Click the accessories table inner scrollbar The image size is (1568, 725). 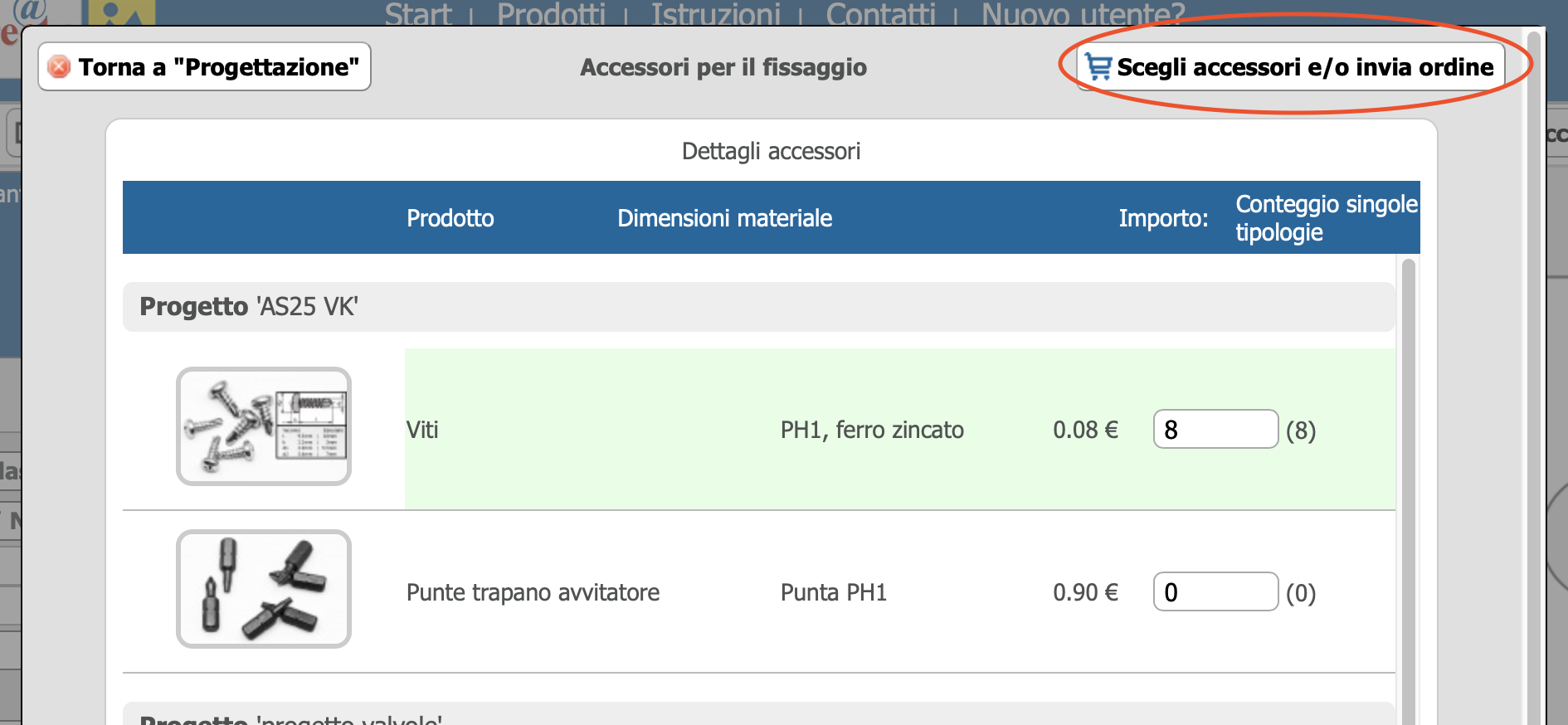[1408, 489]
